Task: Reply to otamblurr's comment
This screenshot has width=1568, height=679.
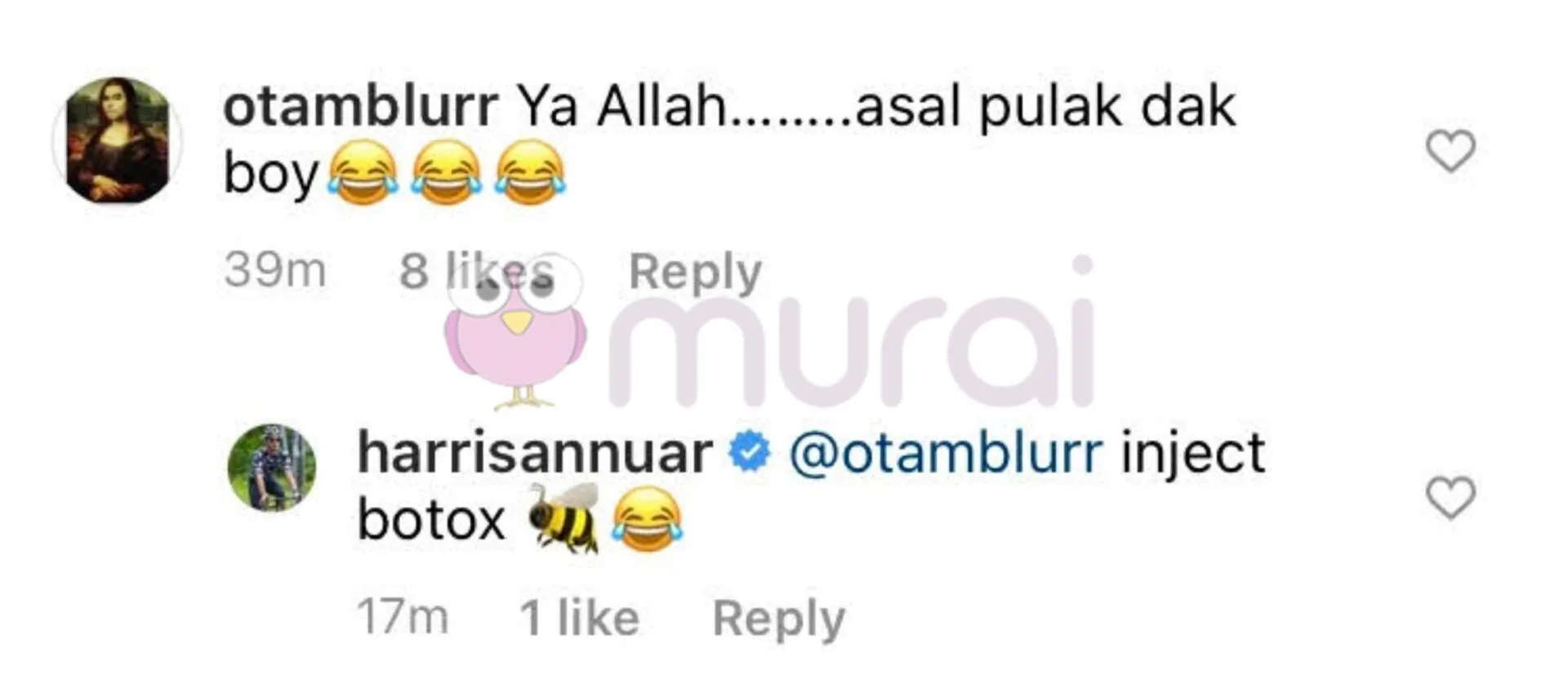Action: tap(695, 272)
